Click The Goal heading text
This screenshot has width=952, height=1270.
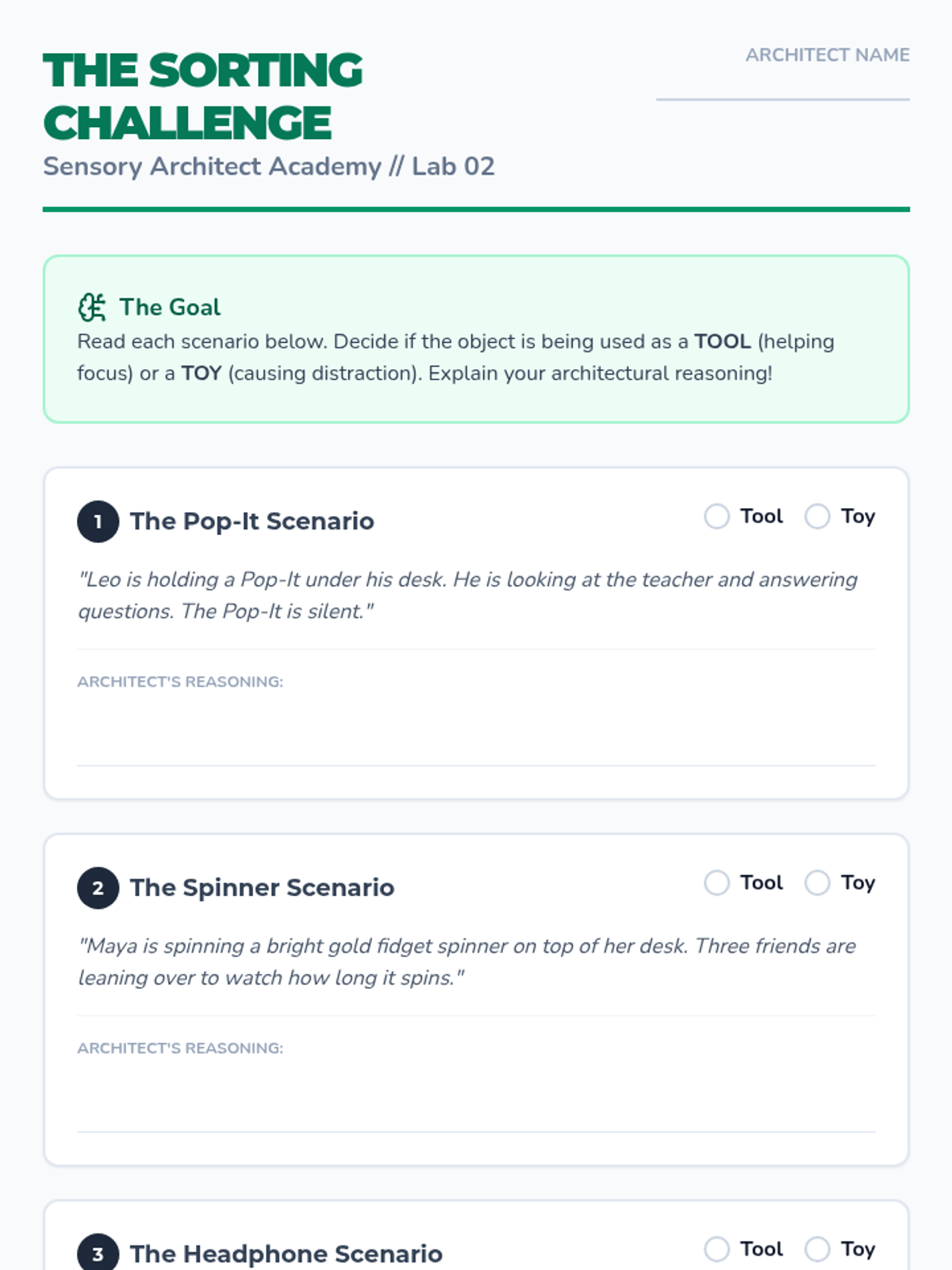click(170, 307)
